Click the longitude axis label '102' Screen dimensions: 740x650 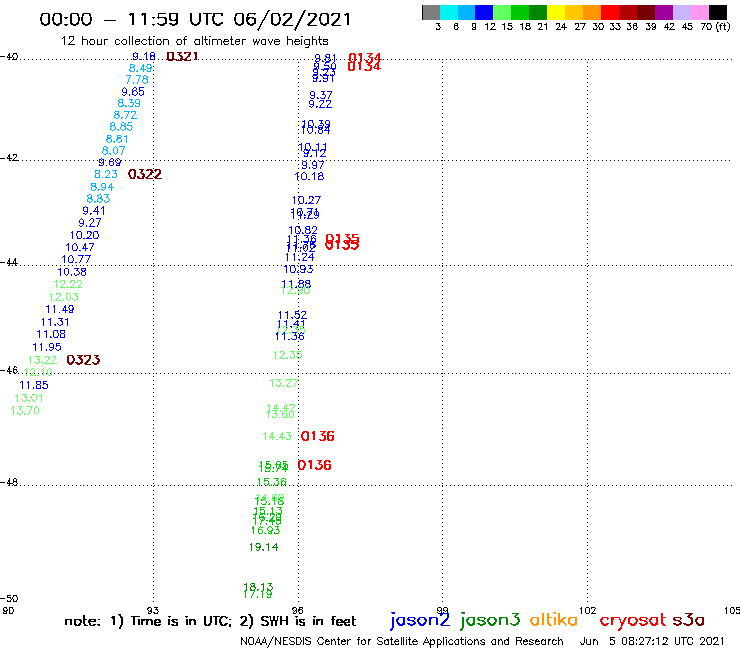click(x=588, y=610)
